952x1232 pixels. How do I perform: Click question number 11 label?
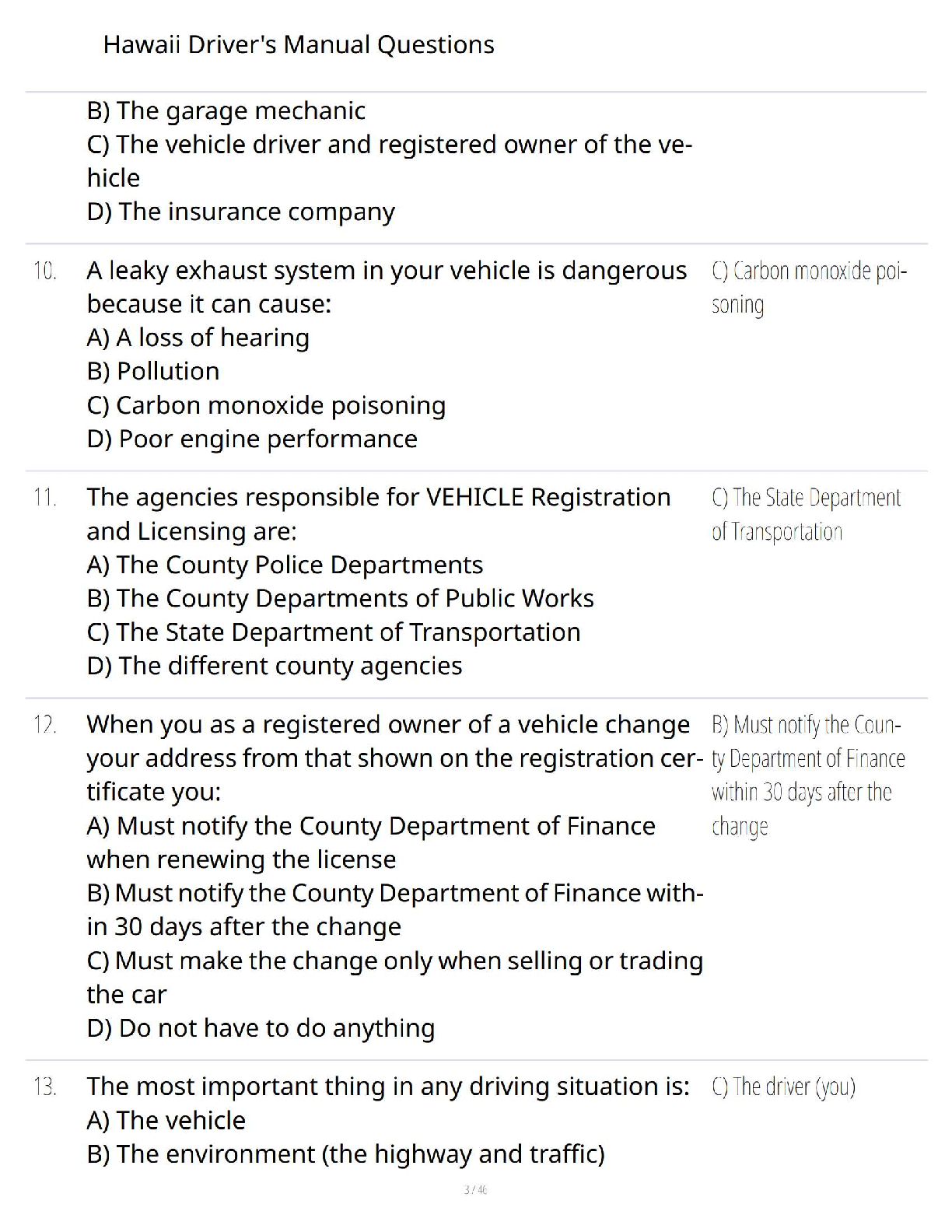click(x=45, y=498)
